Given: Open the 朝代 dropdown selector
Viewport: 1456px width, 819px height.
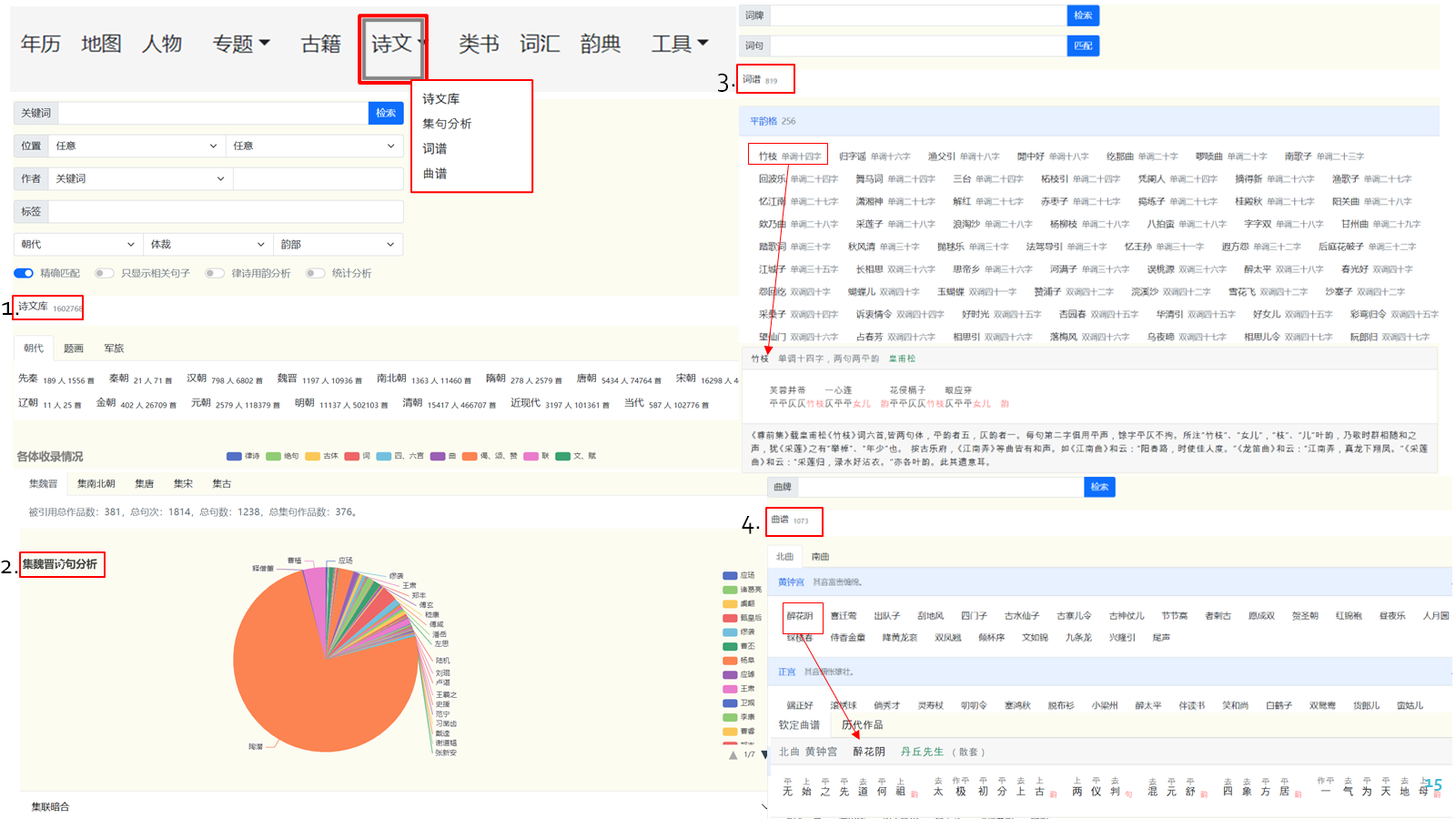Looking at the screenshot, I should (x=78, y=244).
